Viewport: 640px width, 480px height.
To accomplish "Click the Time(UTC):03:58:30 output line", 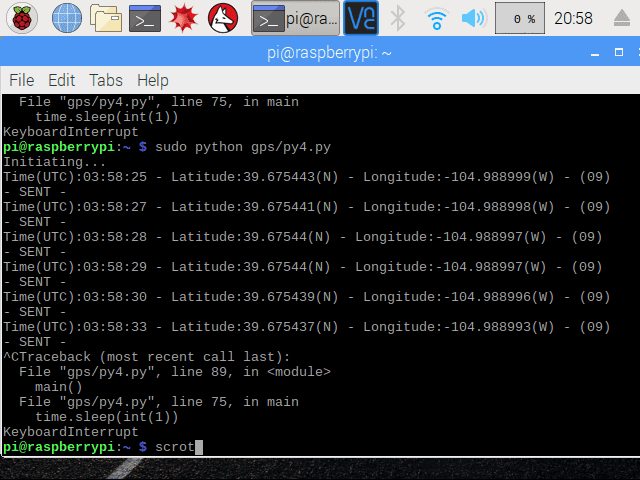I will click(307, 297).
